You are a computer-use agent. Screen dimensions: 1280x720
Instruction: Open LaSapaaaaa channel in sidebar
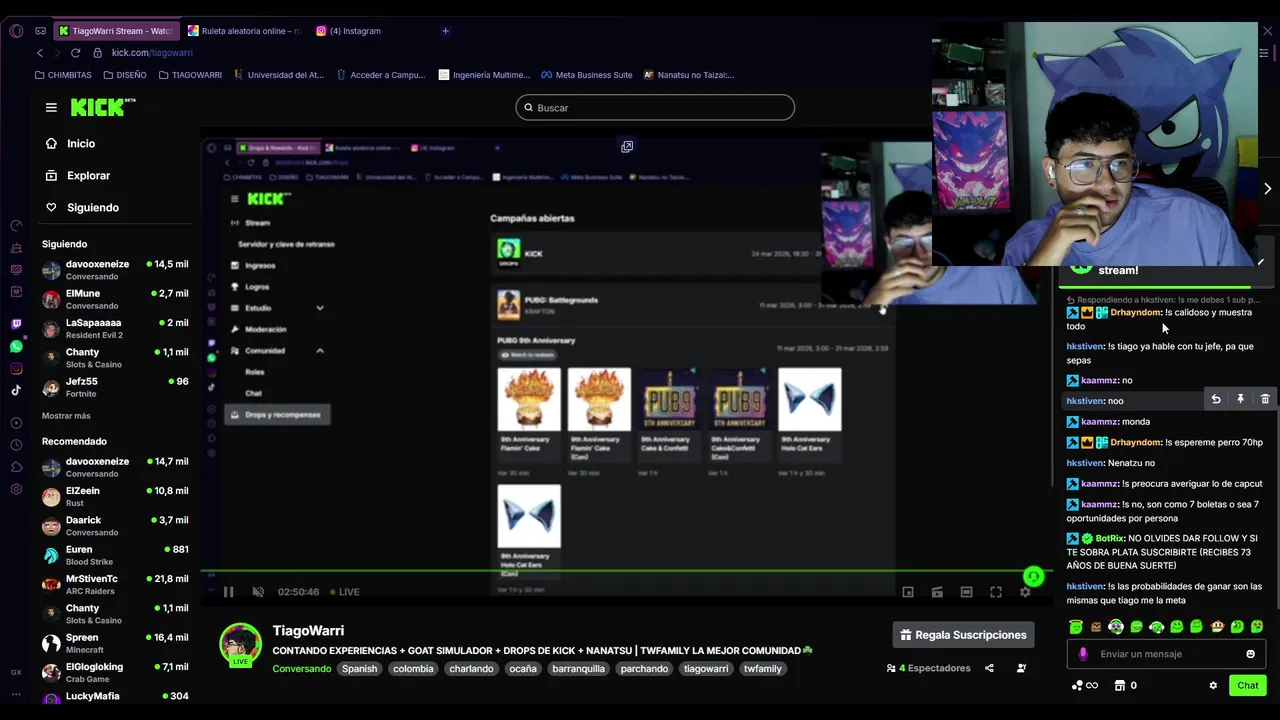pos(115,328)
